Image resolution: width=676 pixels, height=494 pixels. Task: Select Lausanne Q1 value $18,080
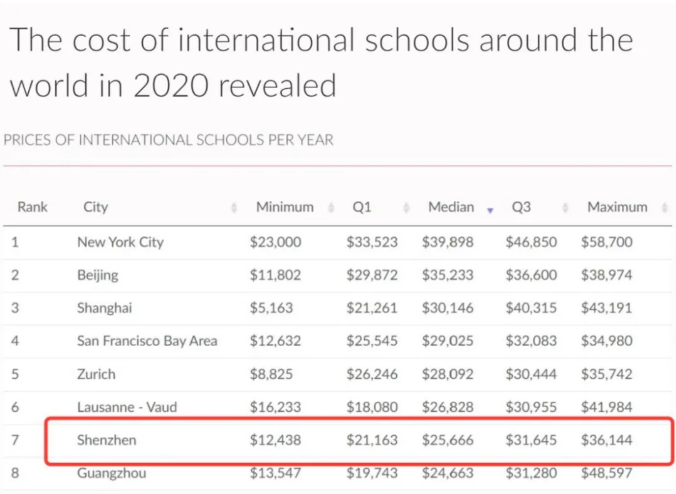[x=372, y=407]
